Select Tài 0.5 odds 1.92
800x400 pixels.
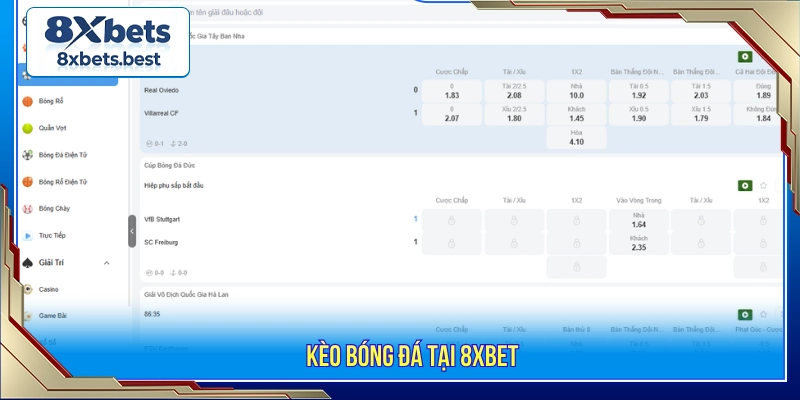pyautogui.click(x=639, y=91)
